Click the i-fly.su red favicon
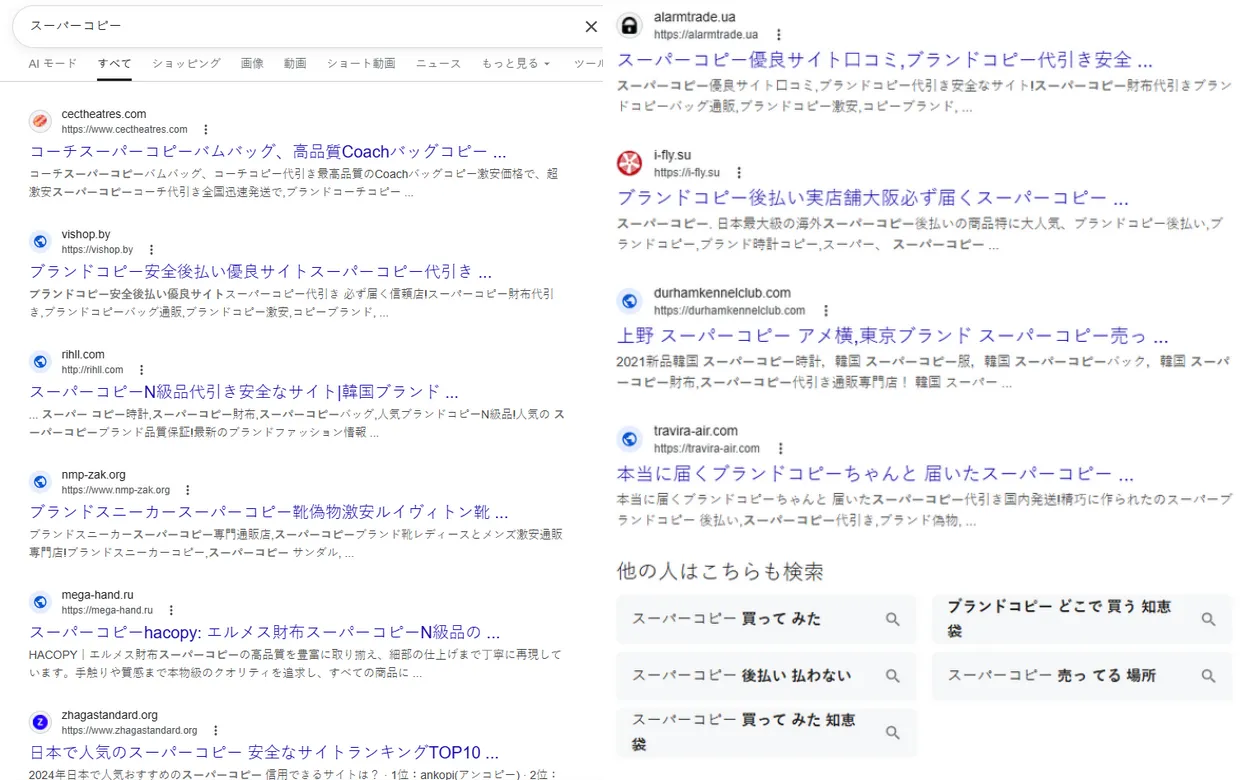This screenshot has height=780, width=1242. pyautogui.click(x=629, y=163)
